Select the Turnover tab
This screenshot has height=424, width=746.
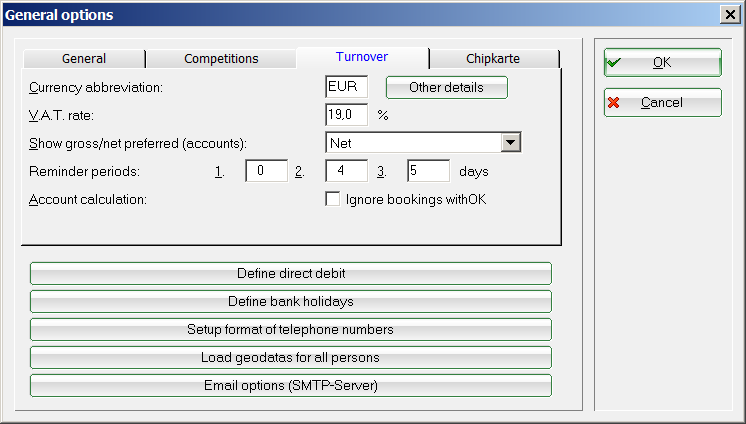click(362, 58)
